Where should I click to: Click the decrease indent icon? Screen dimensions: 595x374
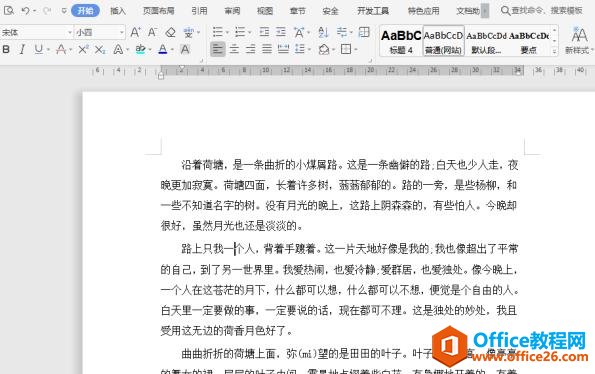[x=264, y=32]
